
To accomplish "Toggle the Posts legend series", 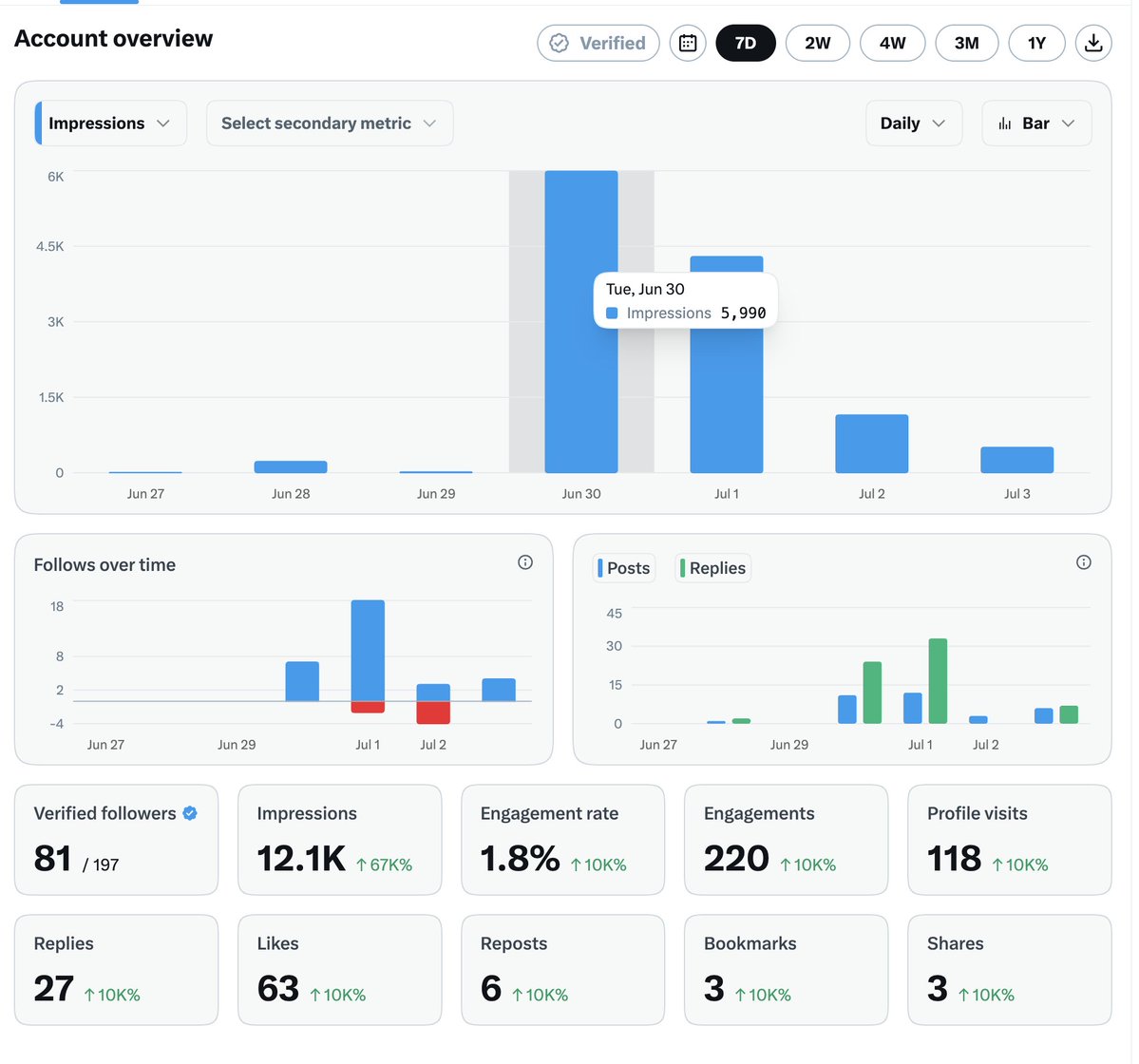I will click(x=625, y=568).
